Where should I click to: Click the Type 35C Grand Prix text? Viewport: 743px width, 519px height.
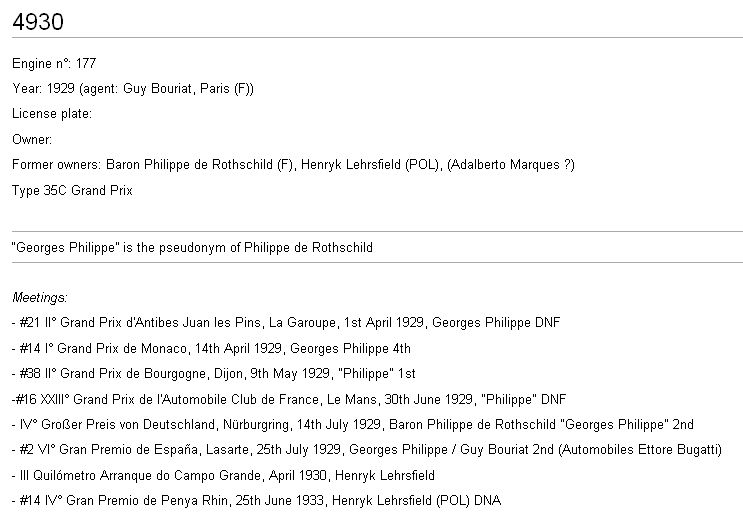[72, 189]
